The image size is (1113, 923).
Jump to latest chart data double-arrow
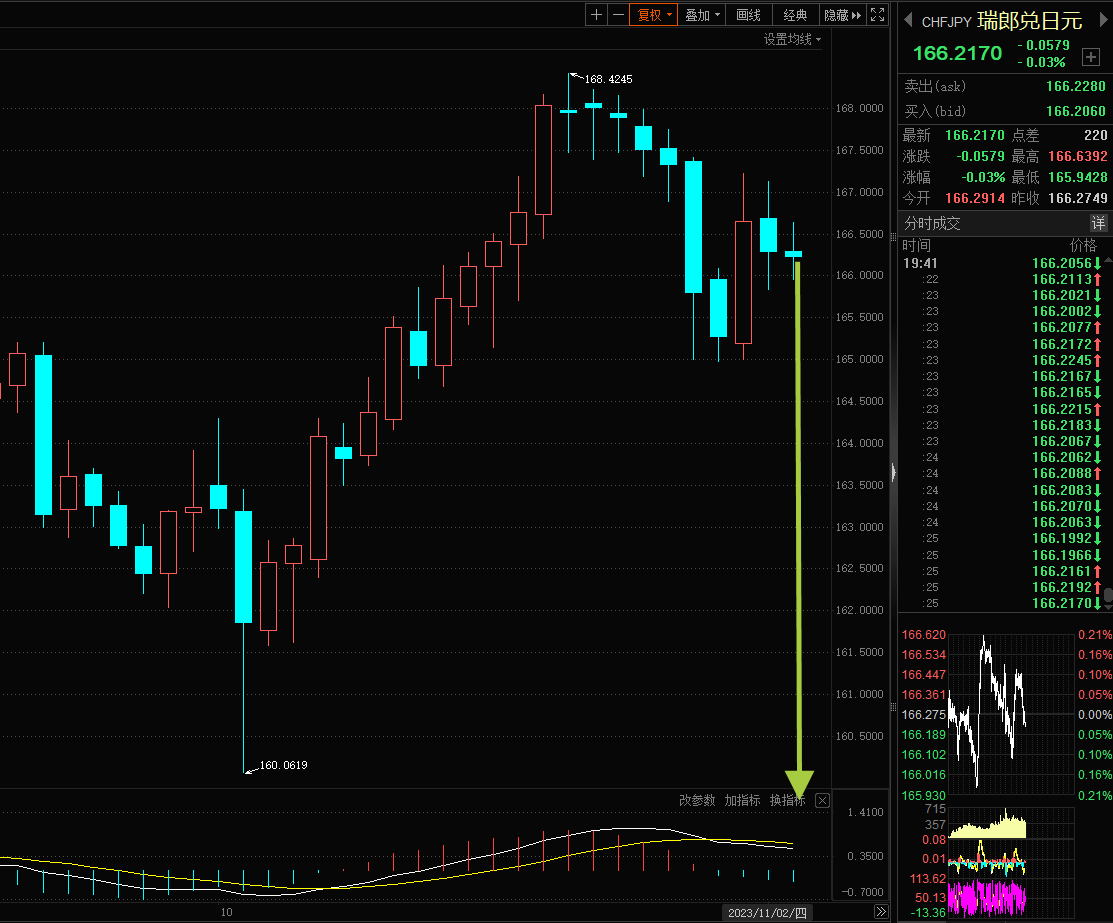pos(881,912)
